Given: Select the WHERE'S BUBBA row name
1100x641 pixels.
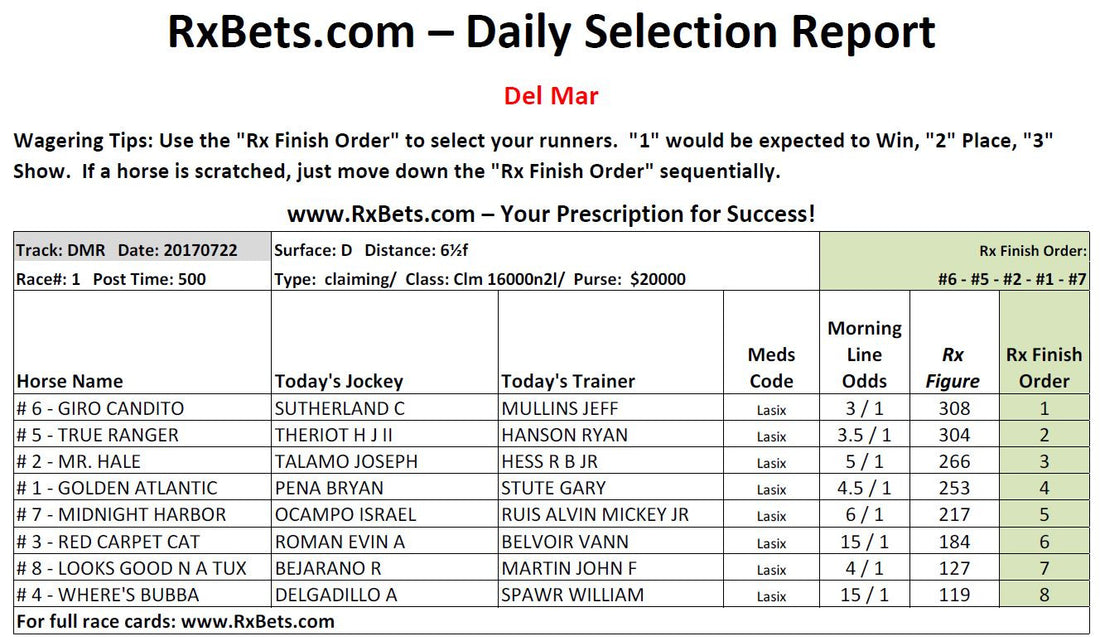Looking at the screenshot, I should pos(142,595).
